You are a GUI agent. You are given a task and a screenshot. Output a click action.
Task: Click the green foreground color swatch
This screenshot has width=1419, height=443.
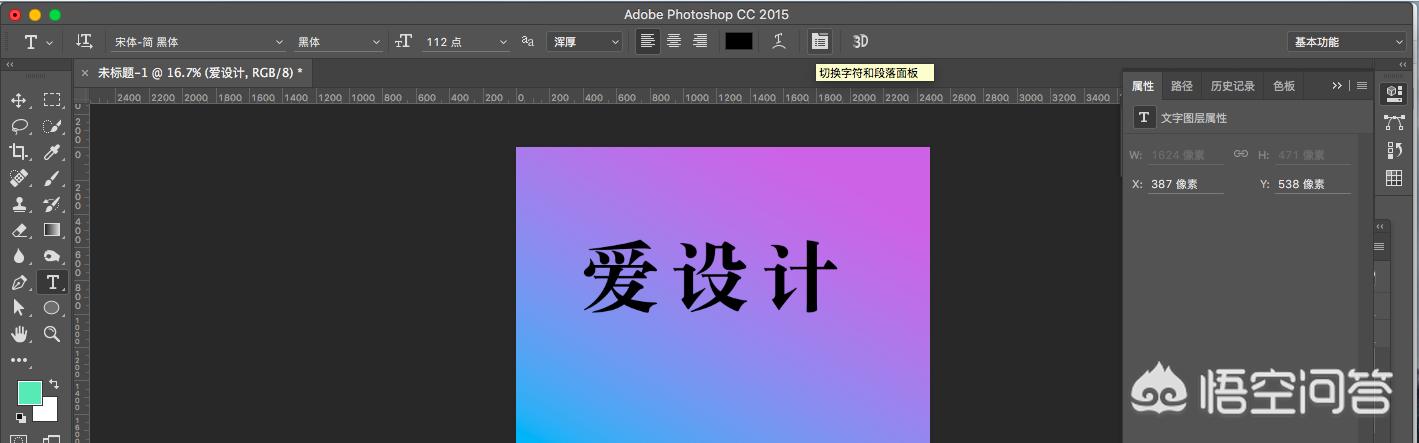[29, 392]
